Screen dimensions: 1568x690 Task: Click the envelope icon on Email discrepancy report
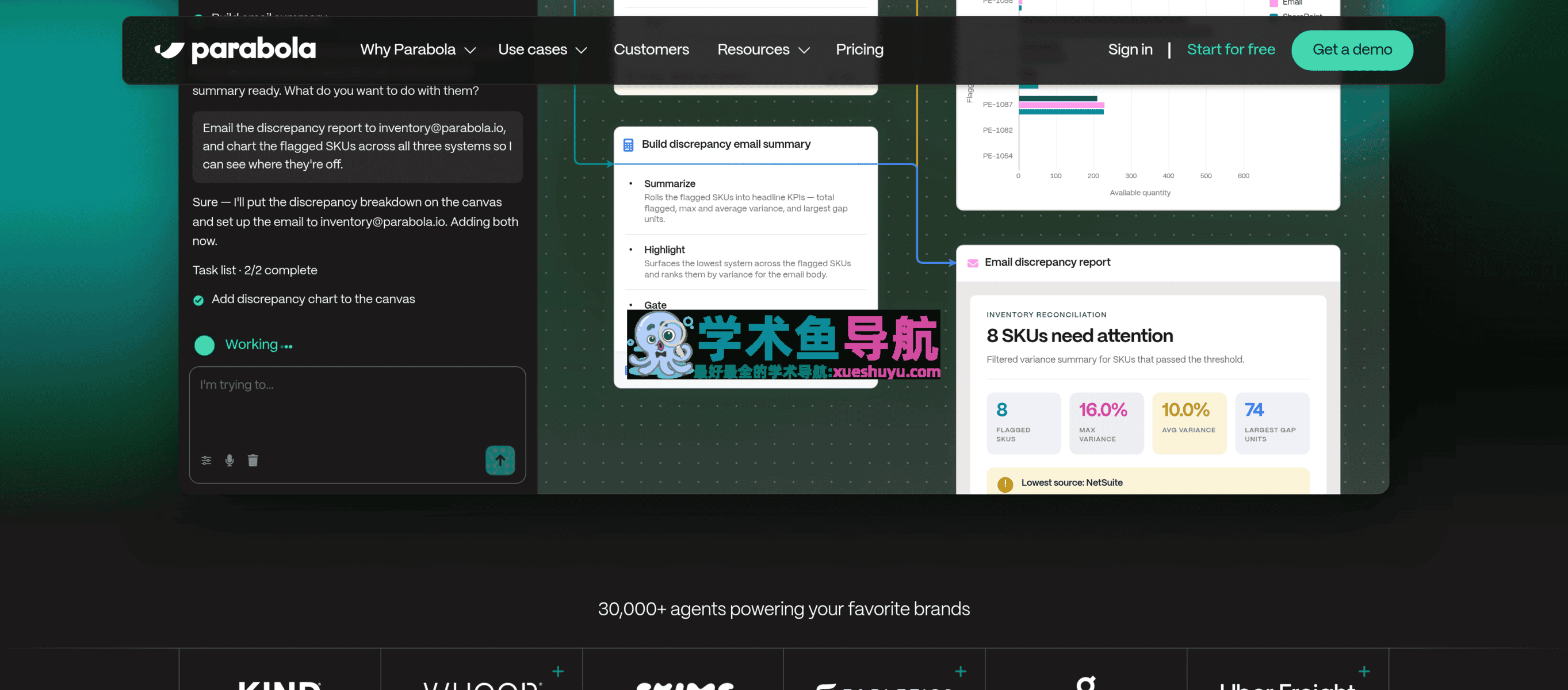[973, 263]
